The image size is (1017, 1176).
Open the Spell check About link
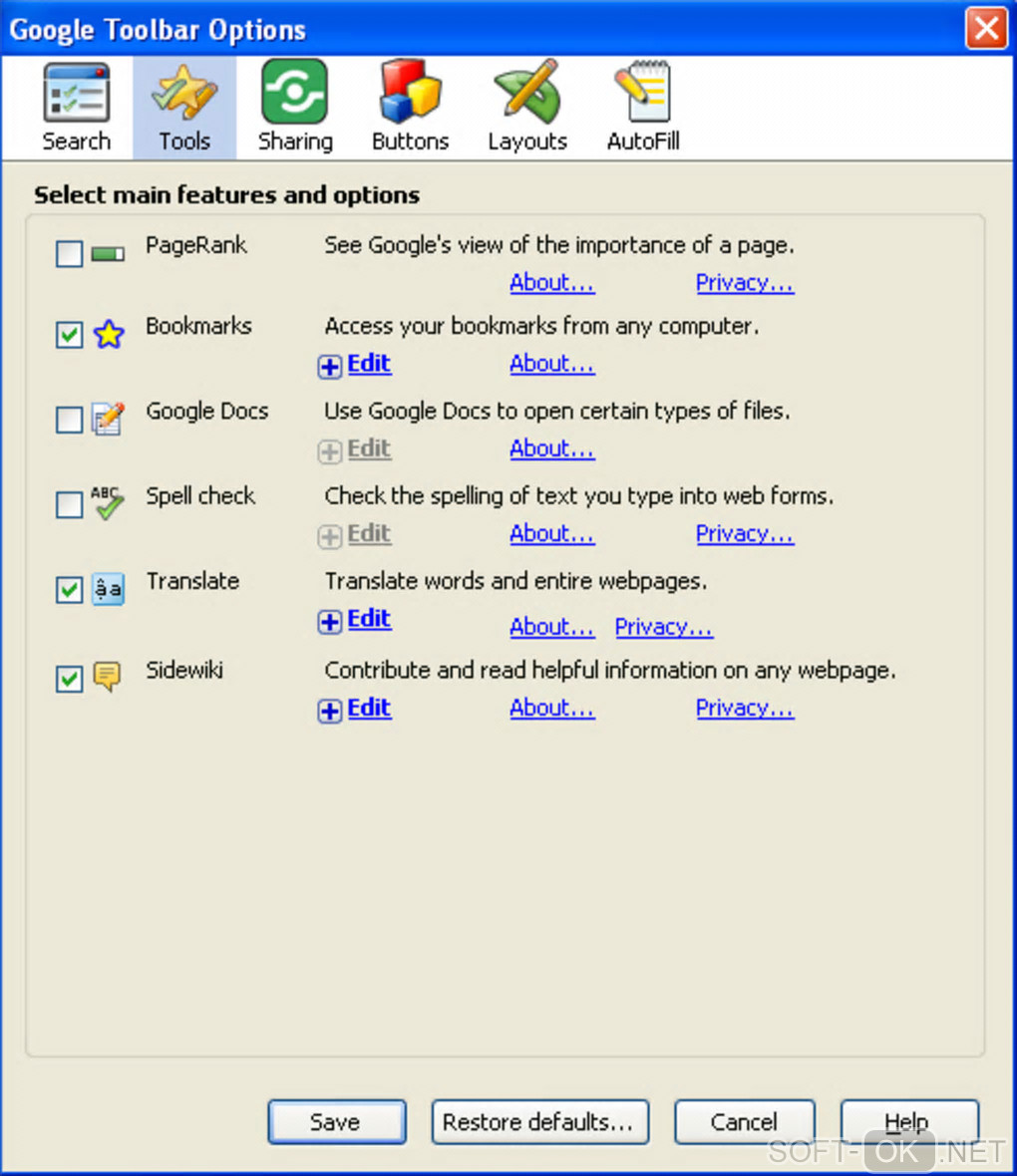[551, 534]
